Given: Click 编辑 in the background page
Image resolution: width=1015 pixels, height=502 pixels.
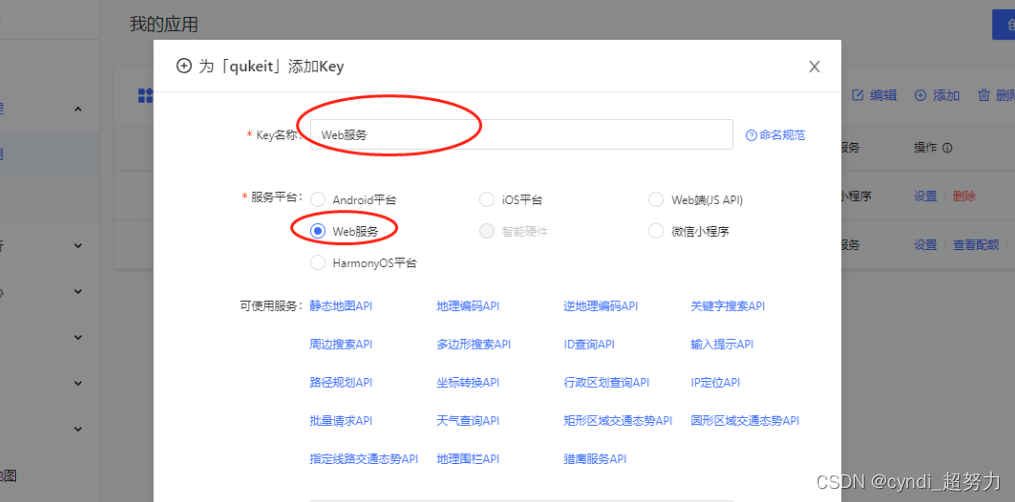Looking at the screenshot, I should click(x=883, y=95).
